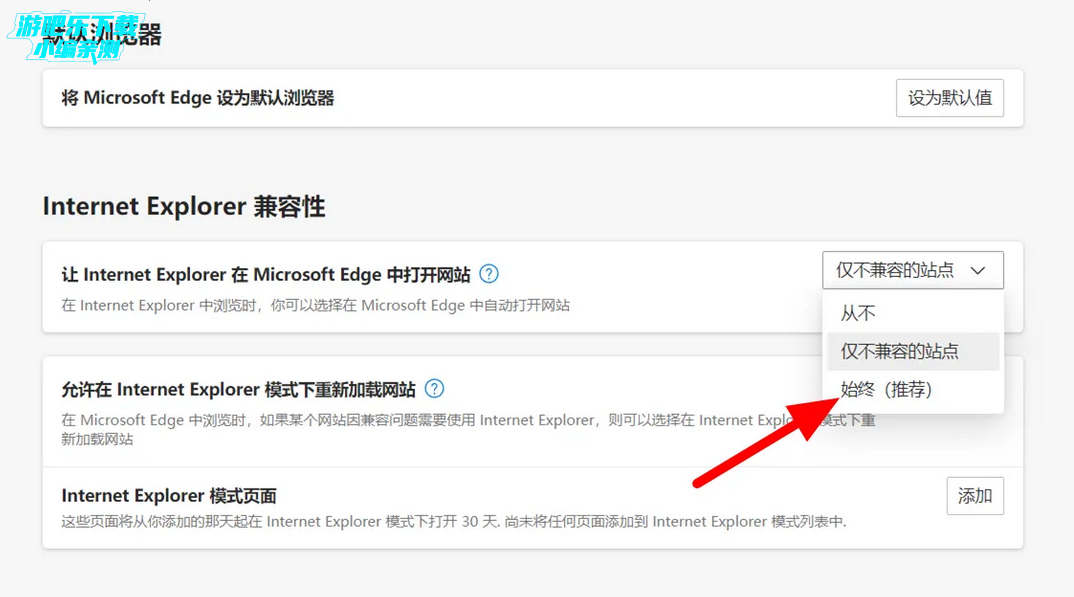The height and width of the screenshot is (597, 1074).
Task: Choose 仅不兼容的站点 in the dropdown list
Action: point(912,351)
